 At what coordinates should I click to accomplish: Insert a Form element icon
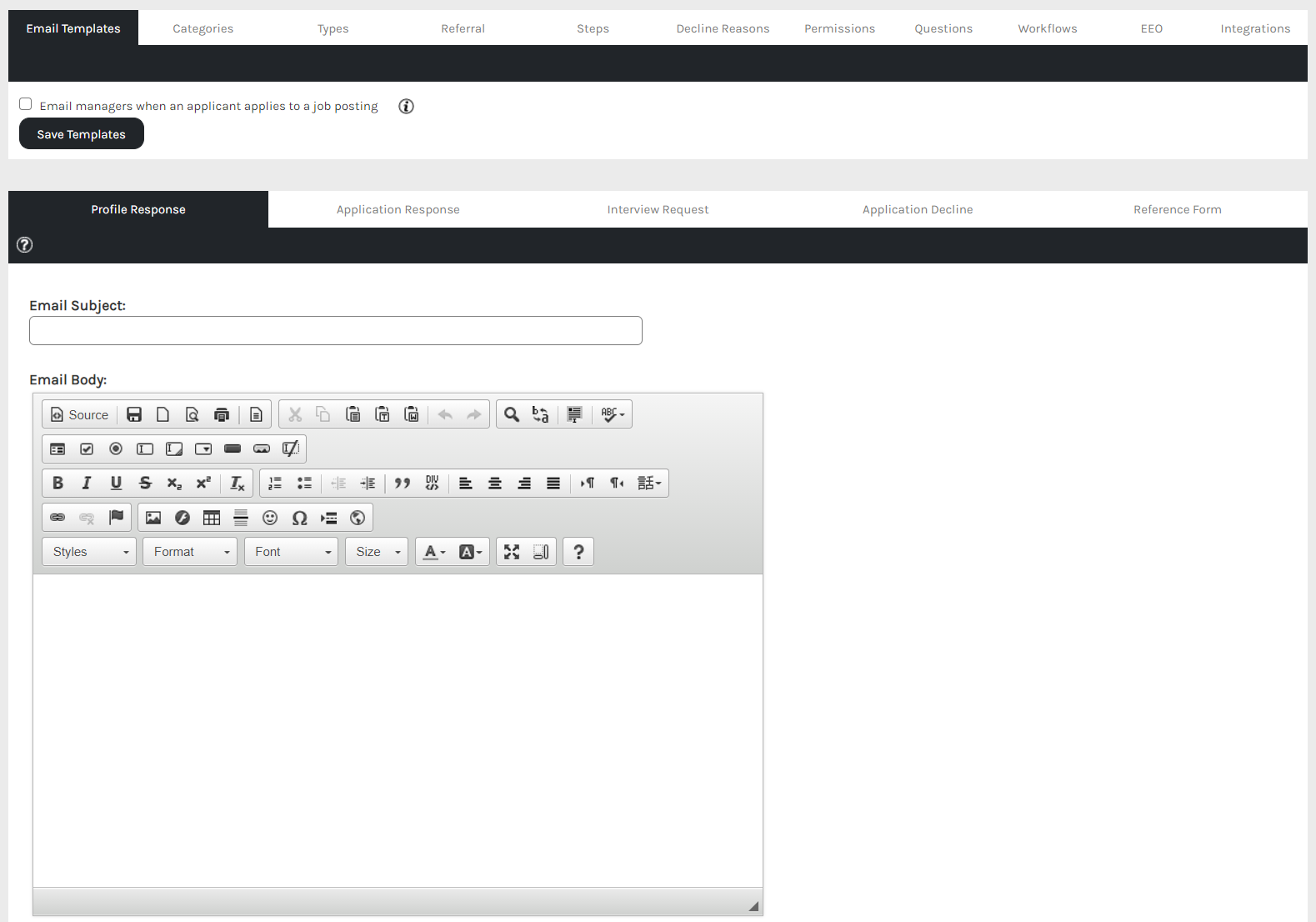click(58, 448)
